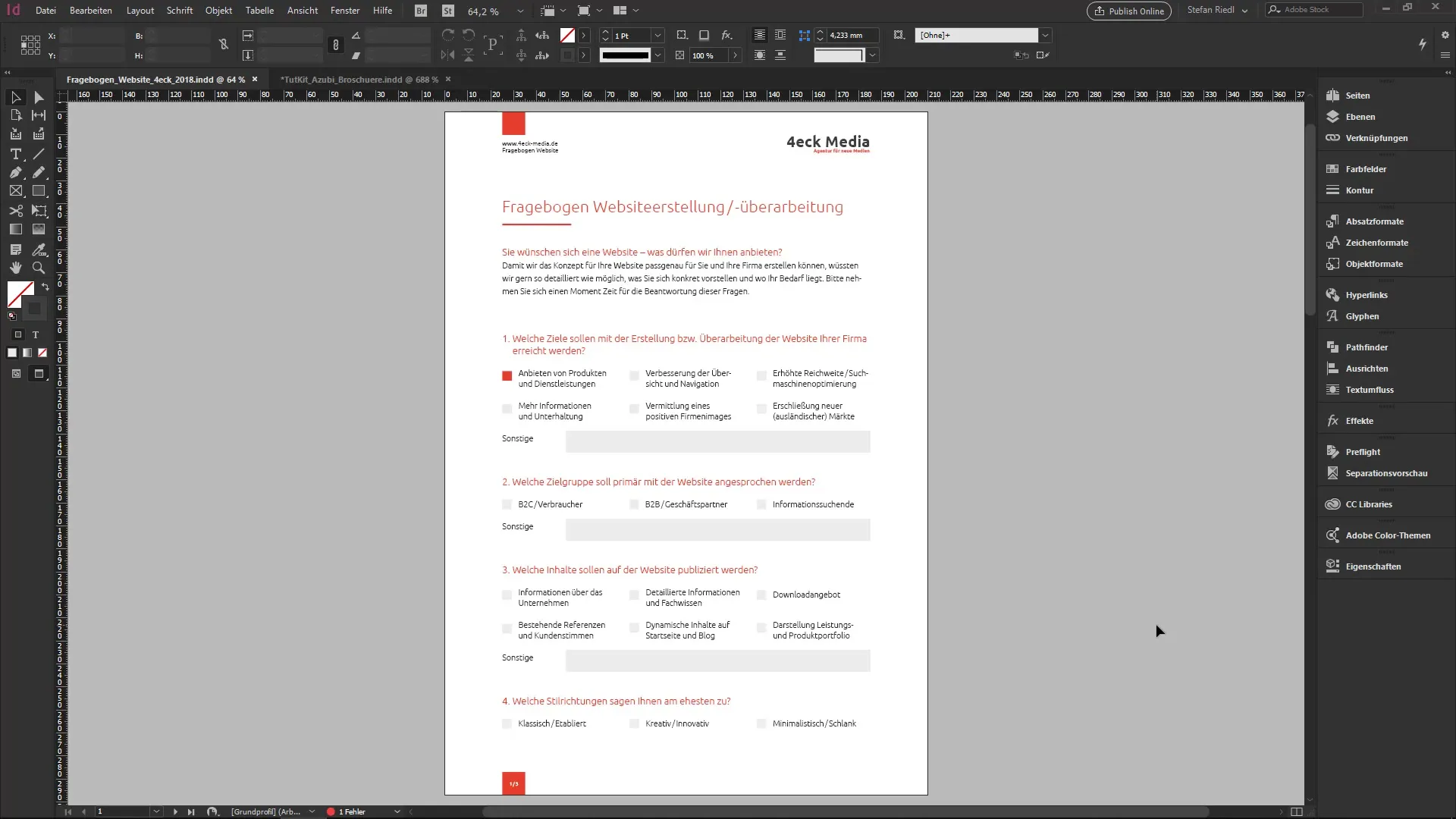Select the Rectangle tool
This screenshot has height=819, width=1456.
pyautogui.click(x=39, y=191)
